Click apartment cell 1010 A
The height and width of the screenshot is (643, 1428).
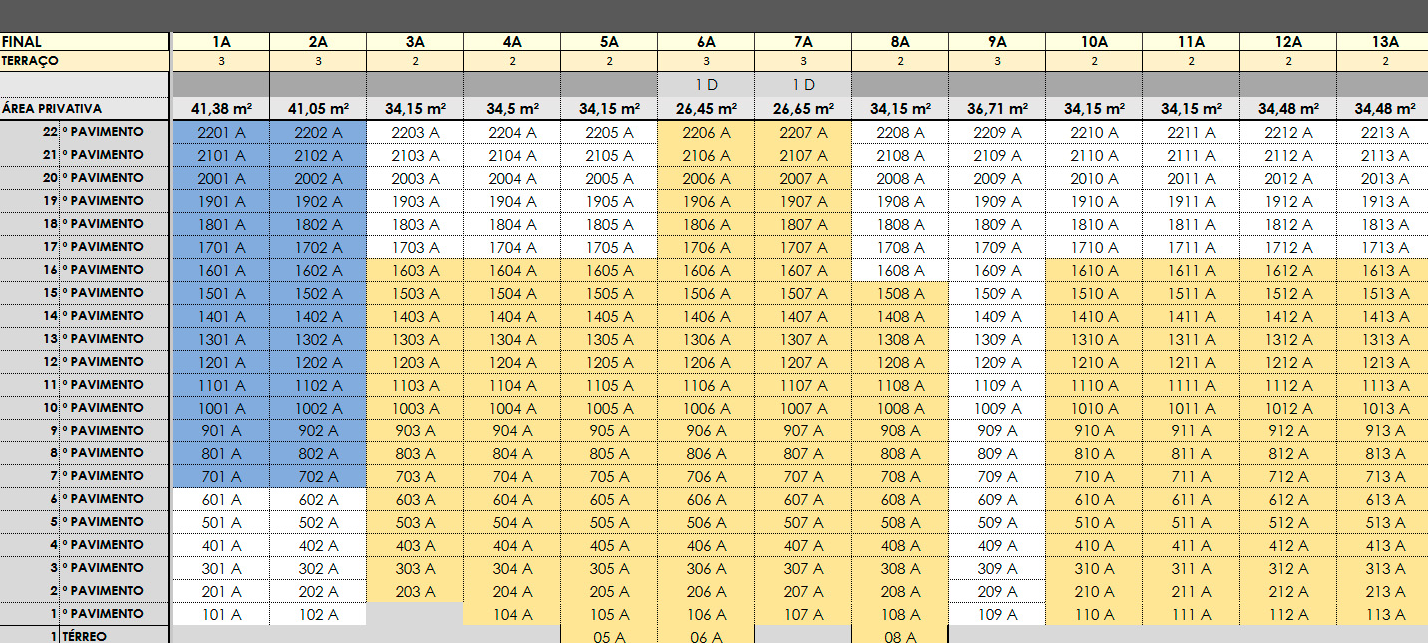click(x=1094, y=408)
